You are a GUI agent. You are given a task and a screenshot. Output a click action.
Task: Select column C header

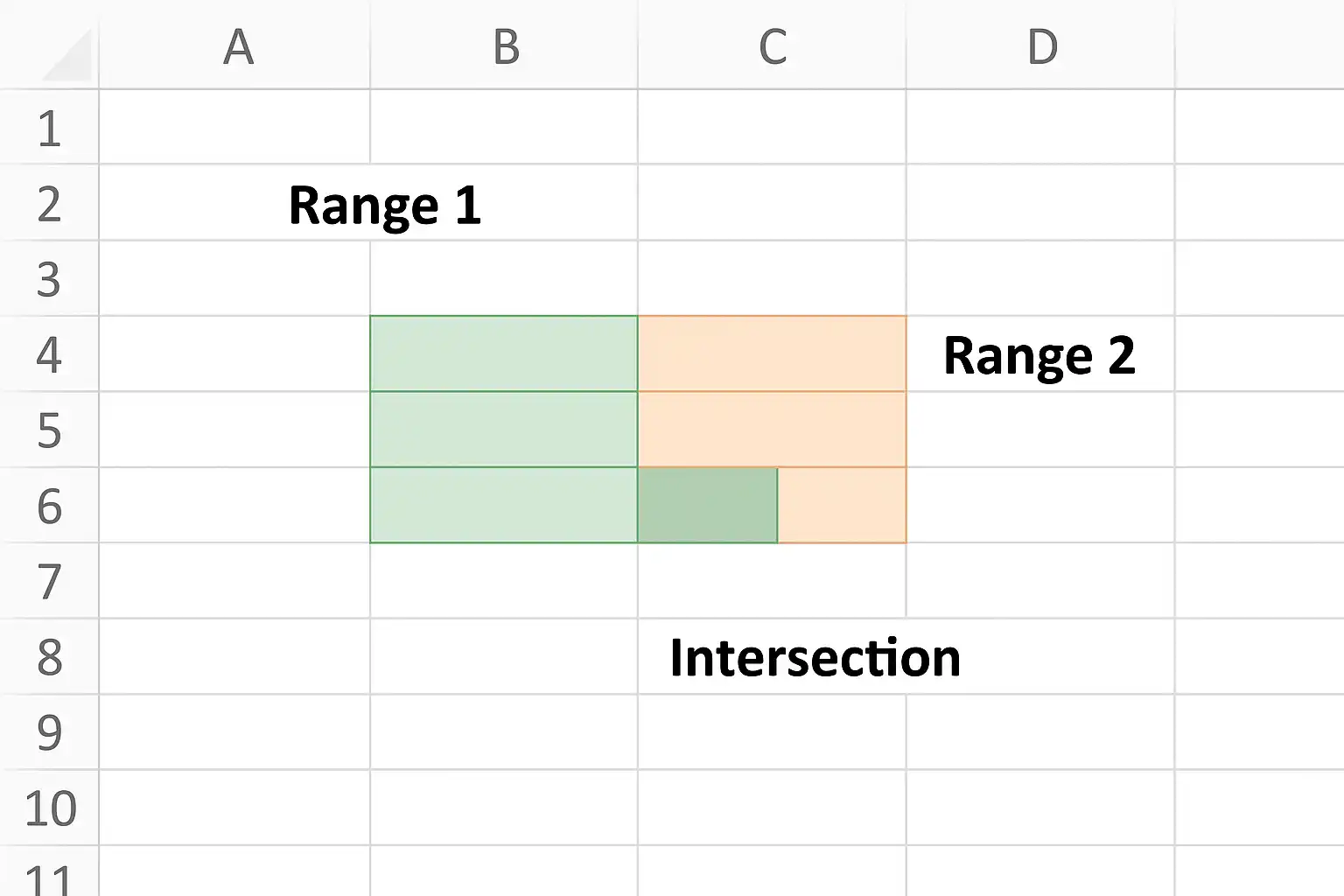773,45
